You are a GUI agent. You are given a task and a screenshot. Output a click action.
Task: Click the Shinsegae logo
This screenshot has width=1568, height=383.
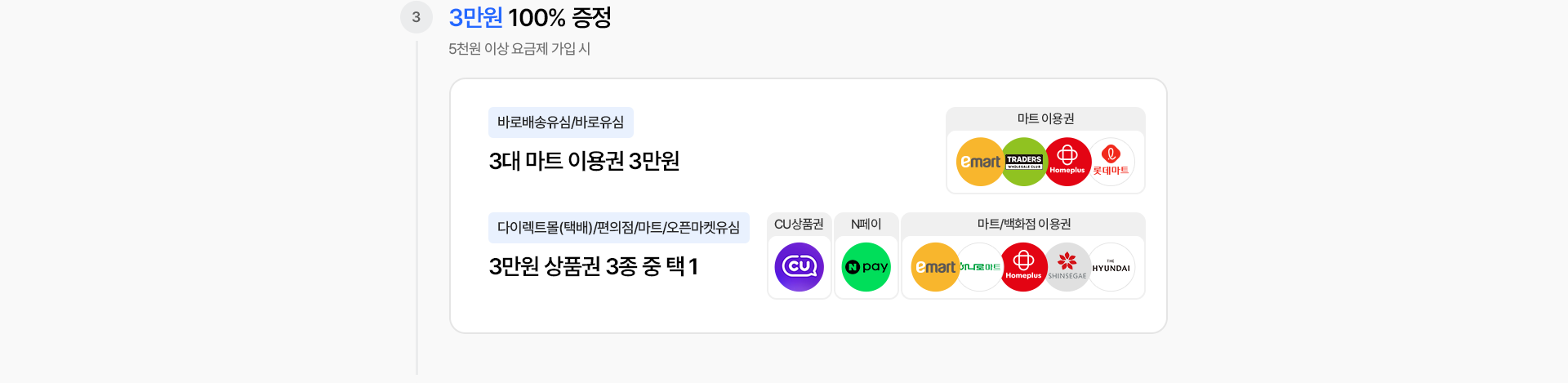(x=1067, y=267)
